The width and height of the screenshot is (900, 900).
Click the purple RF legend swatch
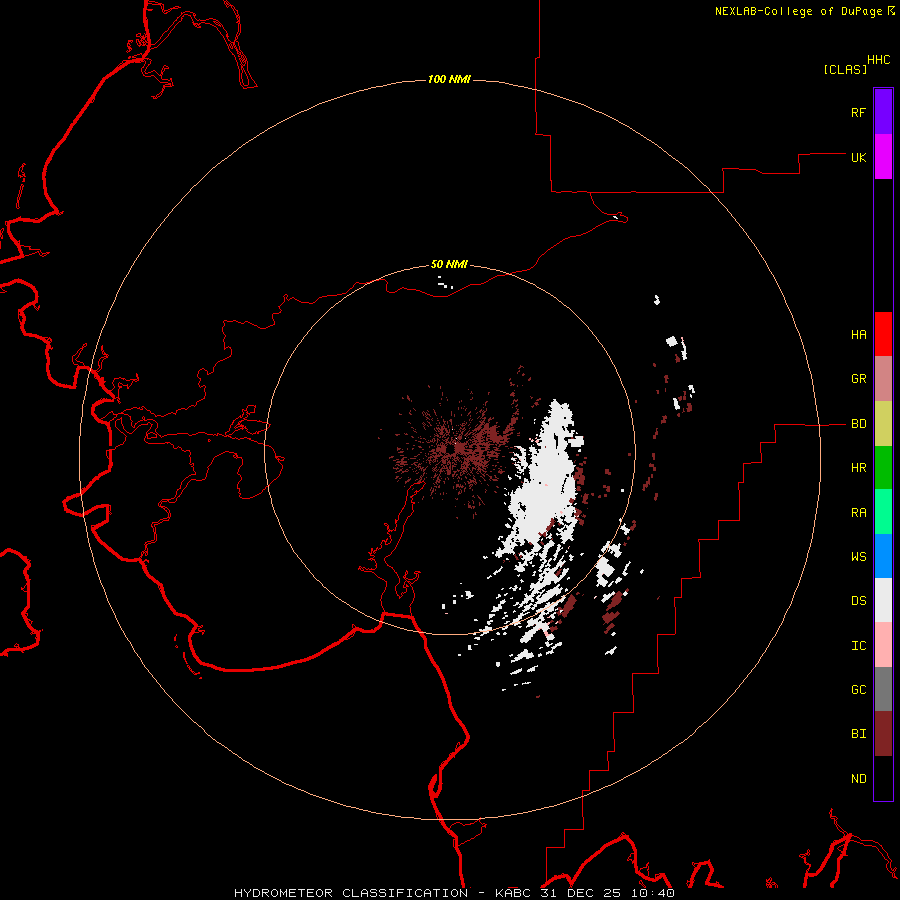tap(883, 112)
